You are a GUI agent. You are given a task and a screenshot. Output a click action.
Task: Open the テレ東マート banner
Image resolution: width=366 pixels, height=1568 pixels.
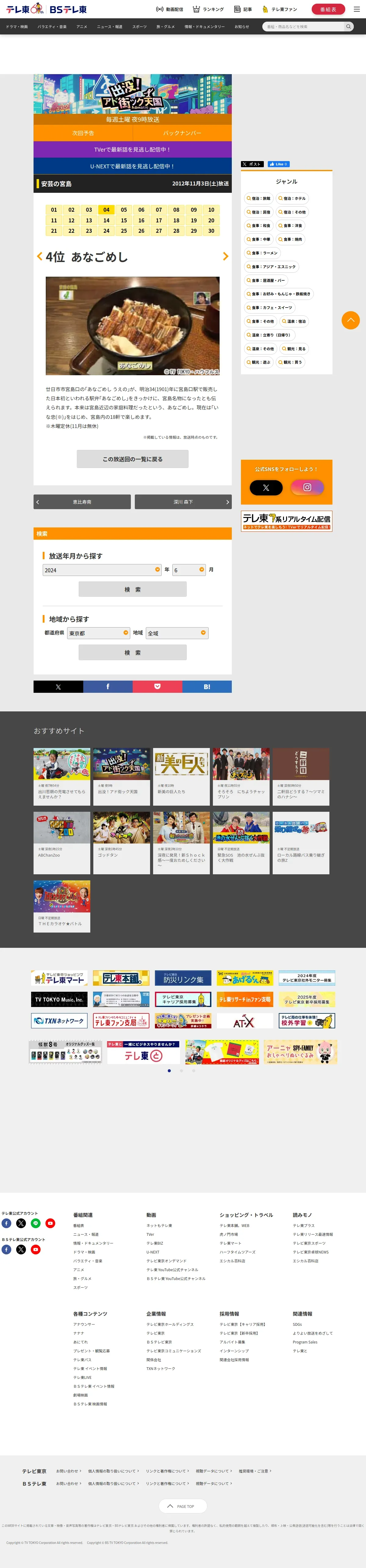click(x=60, y=978)
